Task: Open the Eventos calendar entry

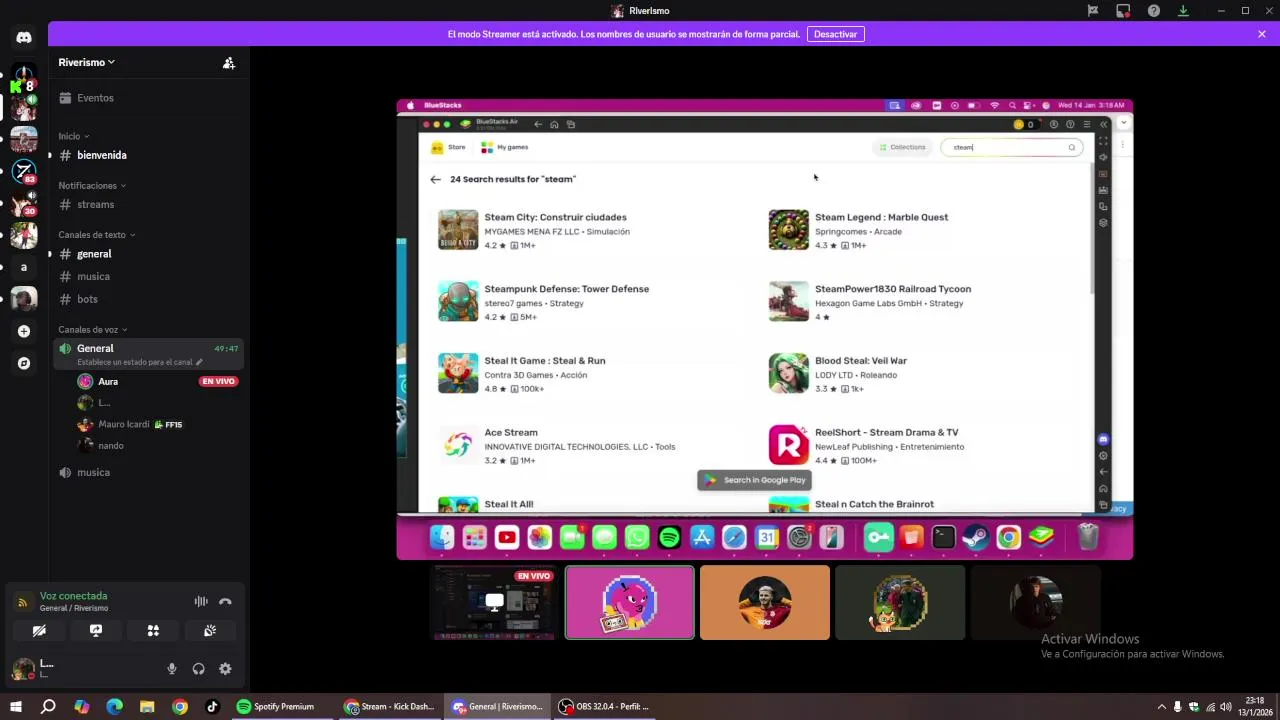Action: tap(148, 98)
